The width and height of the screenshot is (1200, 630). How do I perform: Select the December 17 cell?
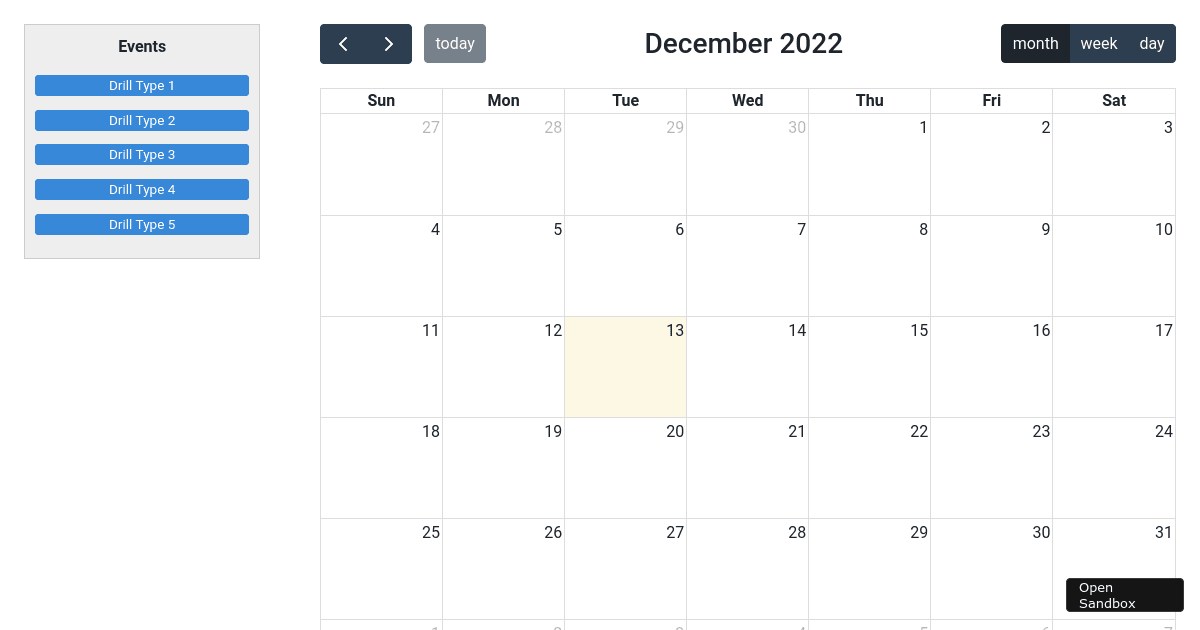pyautogui.click(x=1113, y=367)
